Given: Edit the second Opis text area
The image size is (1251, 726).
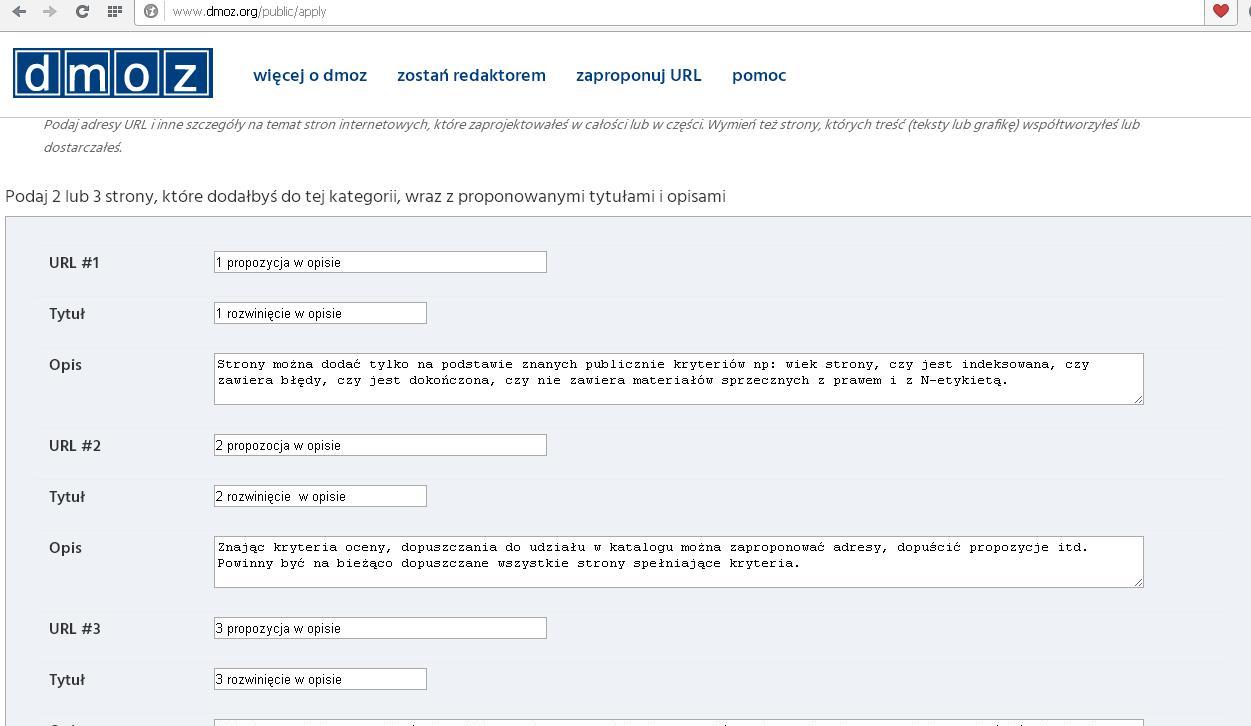Looking at the screenshot, I should (x=678, y=561).
